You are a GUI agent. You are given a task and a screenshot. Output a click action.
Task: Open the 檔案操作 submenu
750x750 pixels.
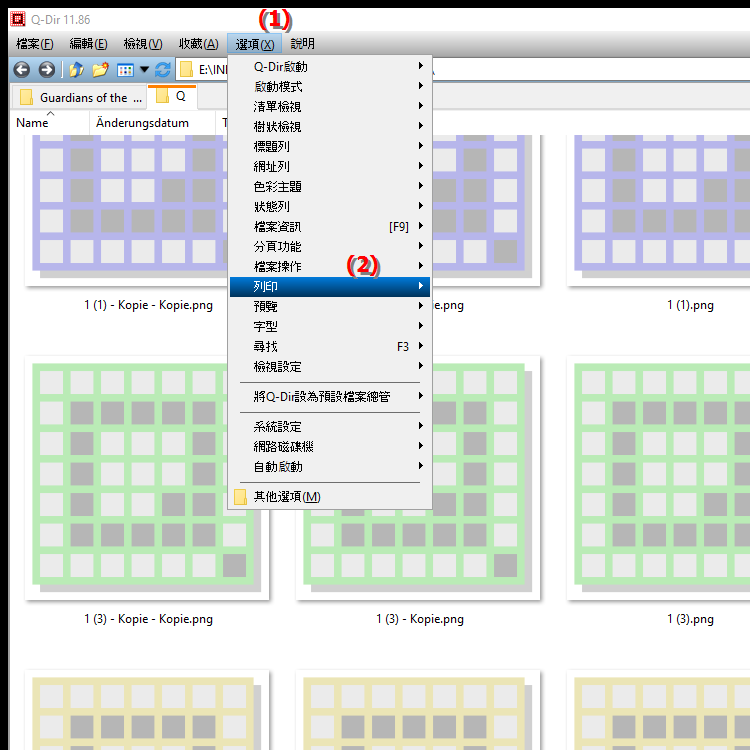click(x=330, y=266)
